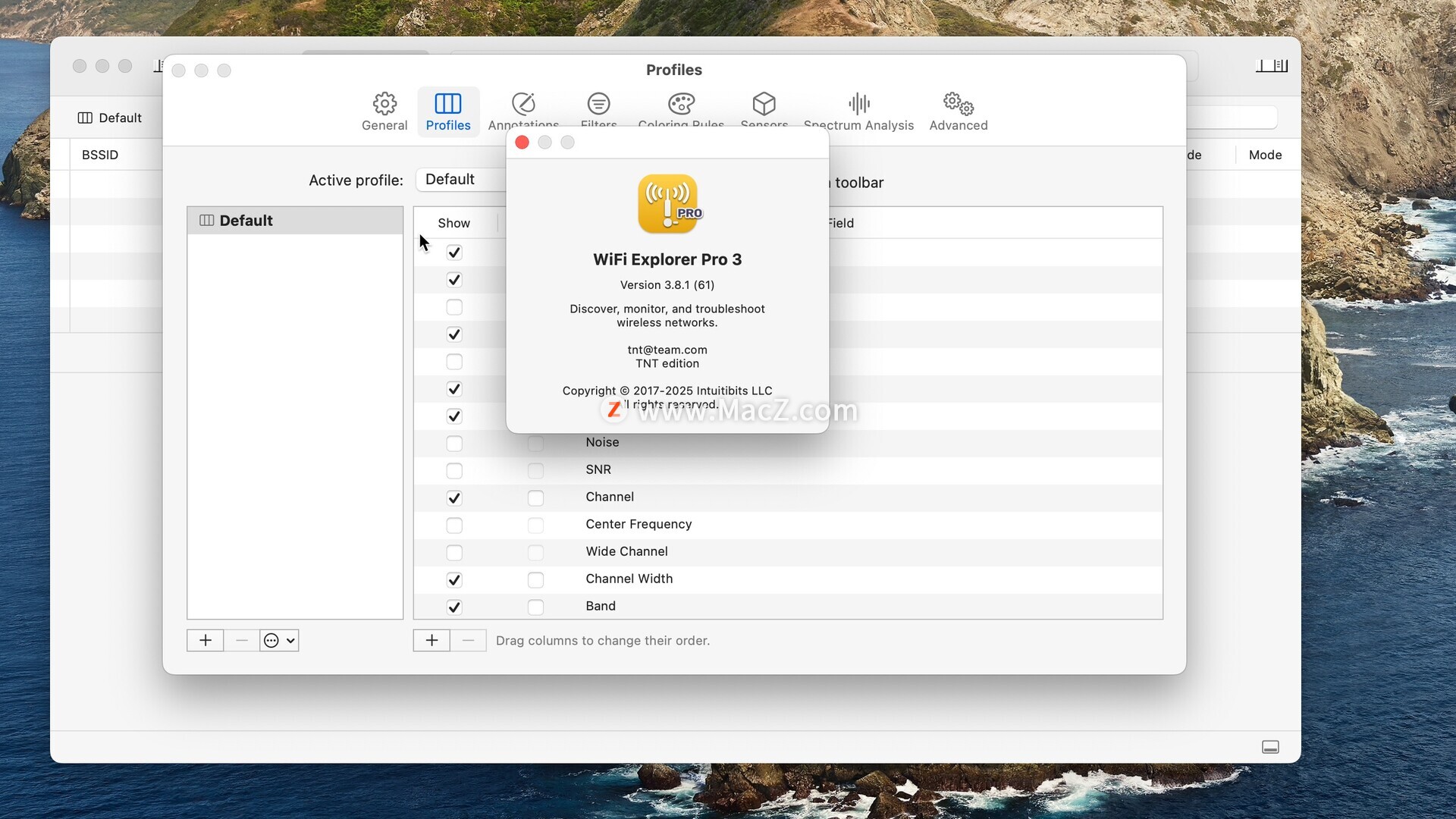
Task: Open the Sensors cube icon
Action: coord(764,104)
